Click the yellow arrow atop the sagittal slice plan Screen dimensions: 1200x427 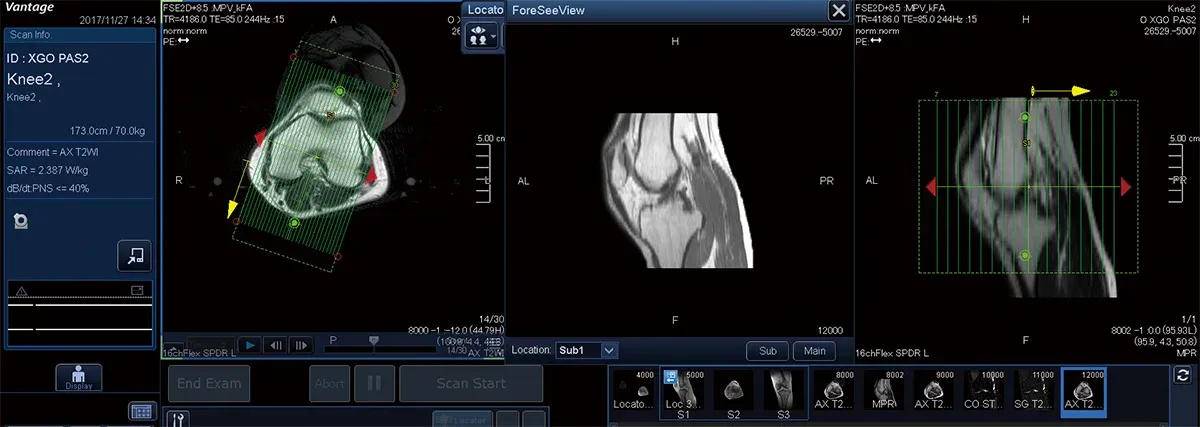pyautogui.click(x=1060, y=91)
